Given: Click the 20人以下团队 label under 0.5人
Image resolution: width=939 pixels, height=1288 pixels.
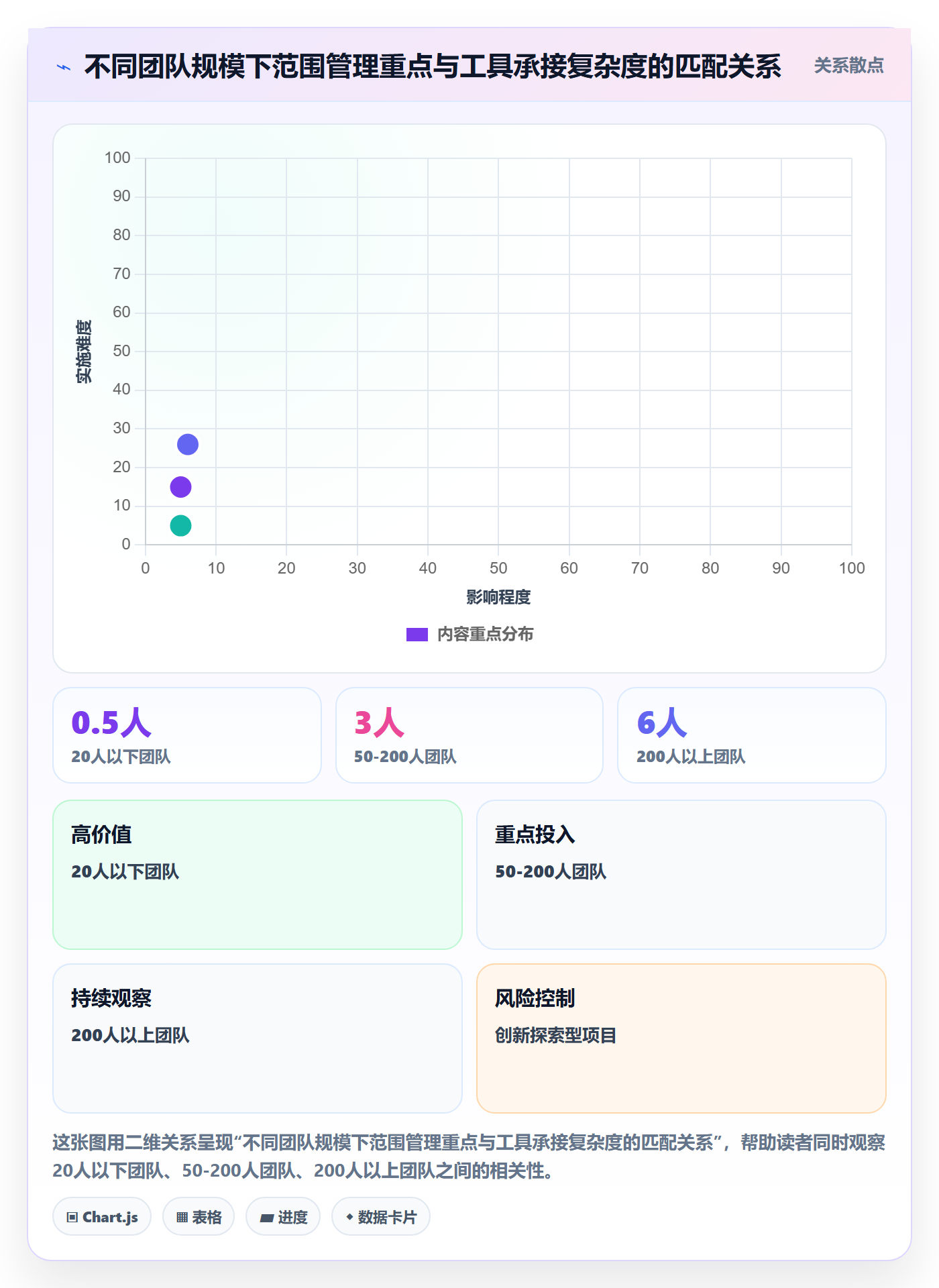Looking at the screenshot, I should point(121,757).
